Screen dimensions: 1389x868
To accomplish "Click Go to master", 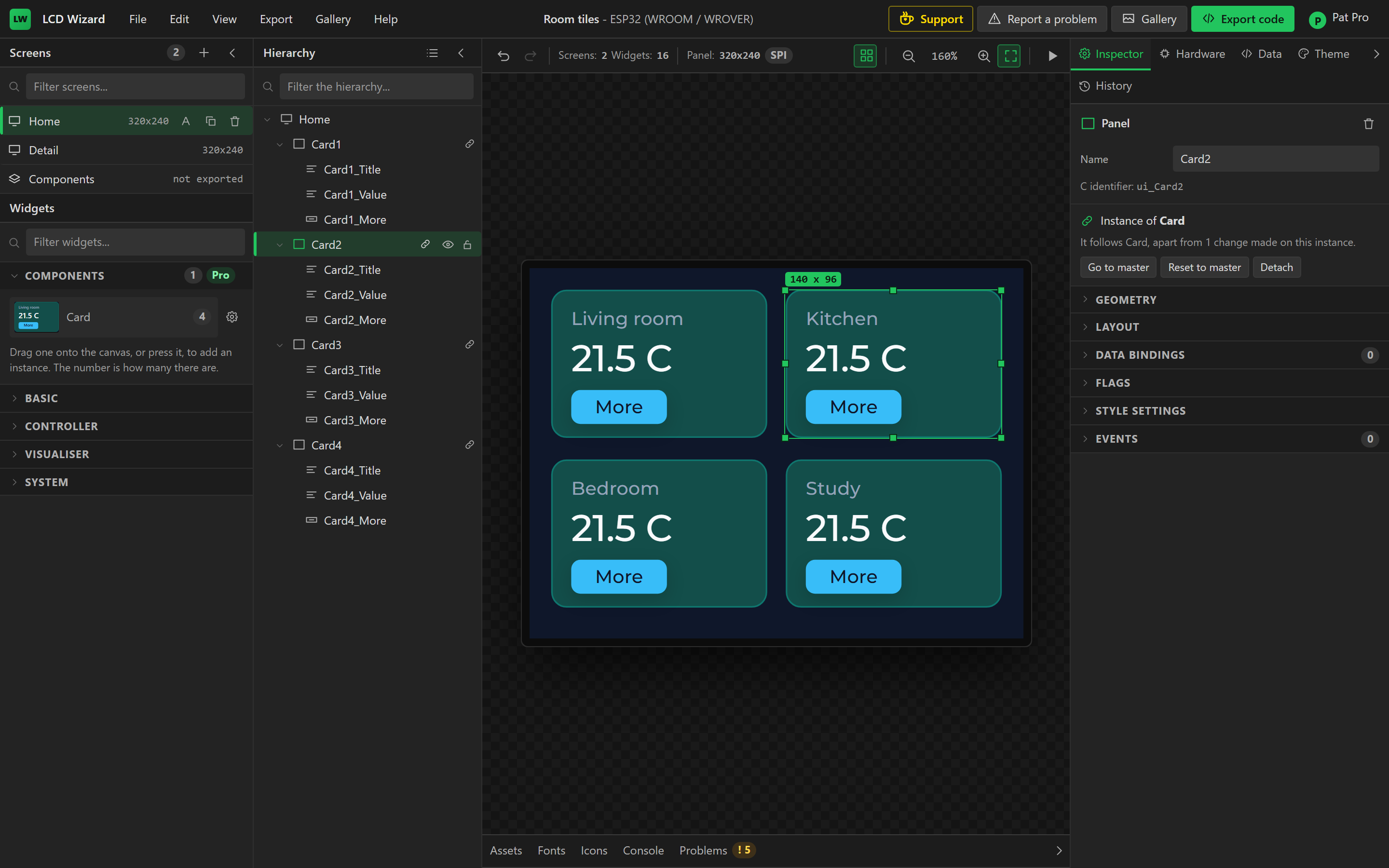I will pos(1118,267).
